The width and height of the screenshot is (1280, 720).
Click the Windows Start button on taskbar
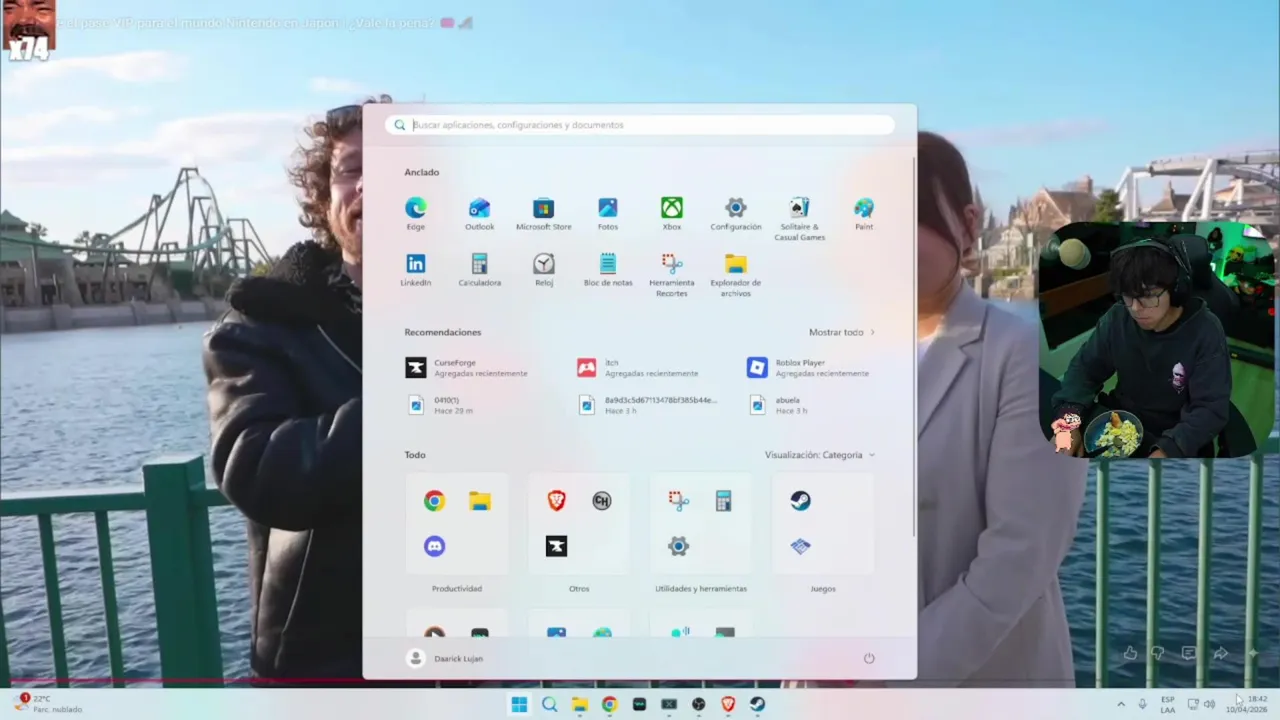[x=519, y=704]
